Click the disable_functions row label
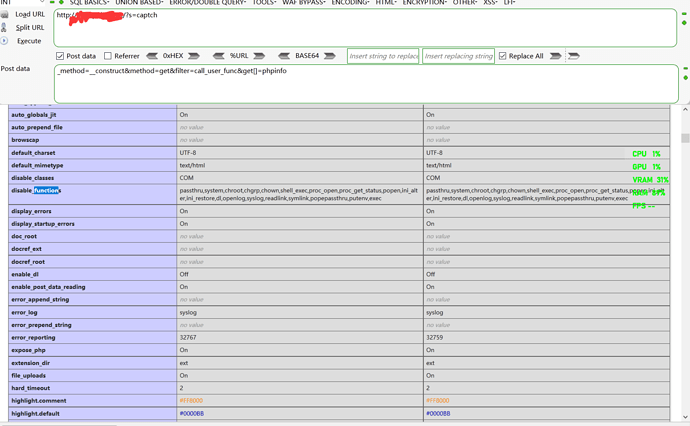 pyautogui.click(x=36, y=191)
